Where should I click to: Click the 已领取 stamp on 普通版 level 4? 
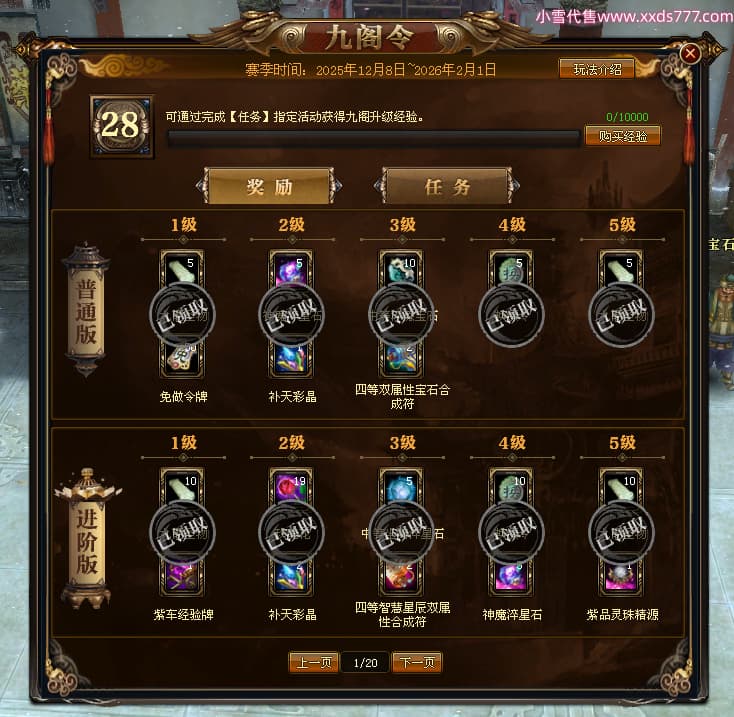click(x=511, y=315)
